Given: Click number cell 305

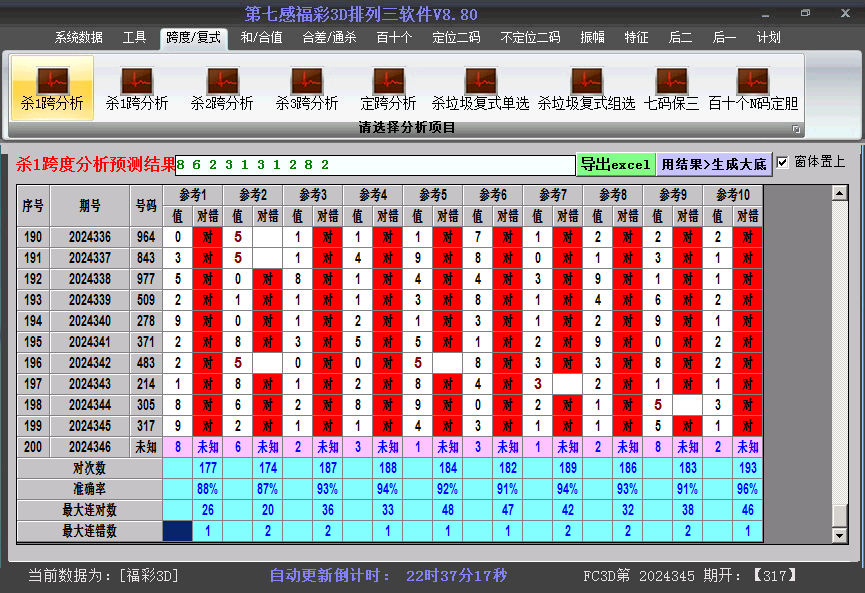Looking at the screenshot, I should [x=146, y=405].
